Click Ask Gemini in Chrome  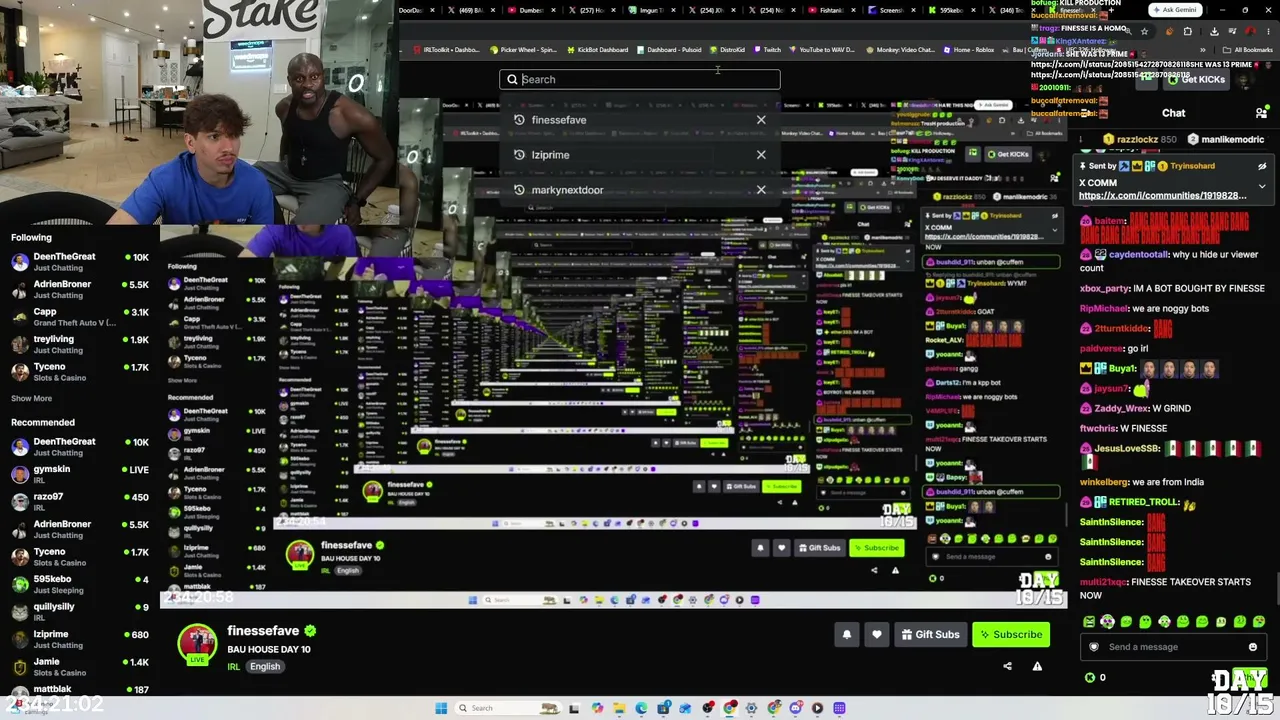(1174, 10)
